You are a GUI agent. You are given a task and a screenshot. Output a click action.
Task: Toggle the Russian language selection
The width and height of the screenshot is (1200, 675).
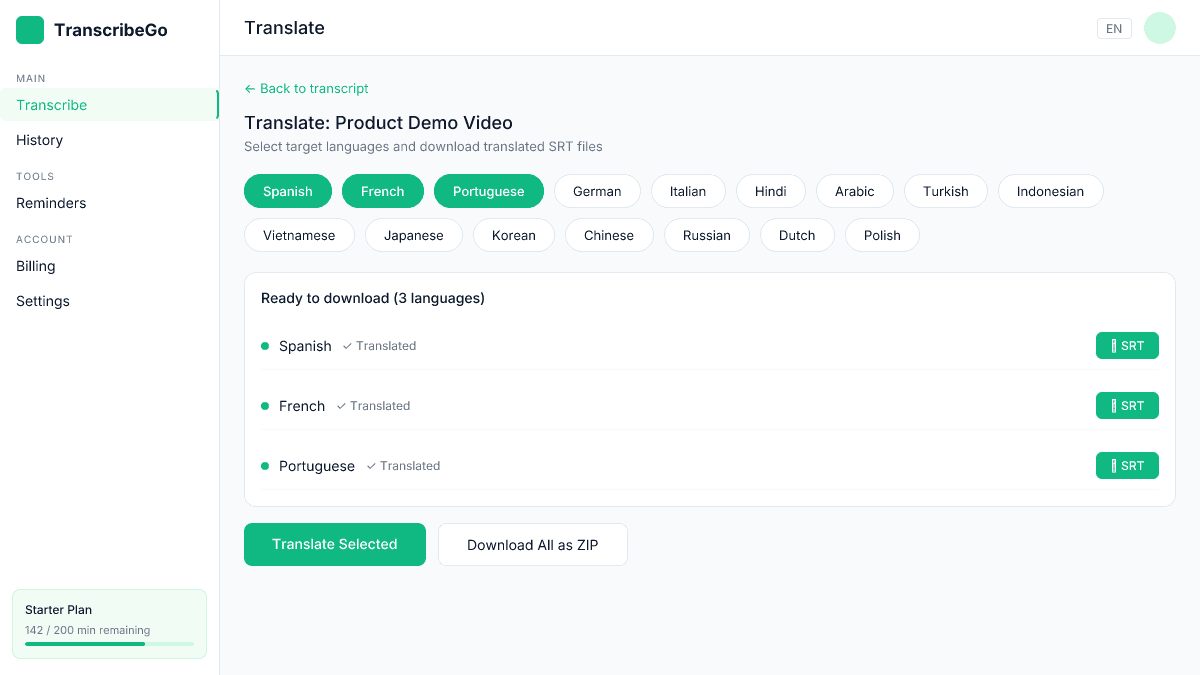[x=707, y=235]
